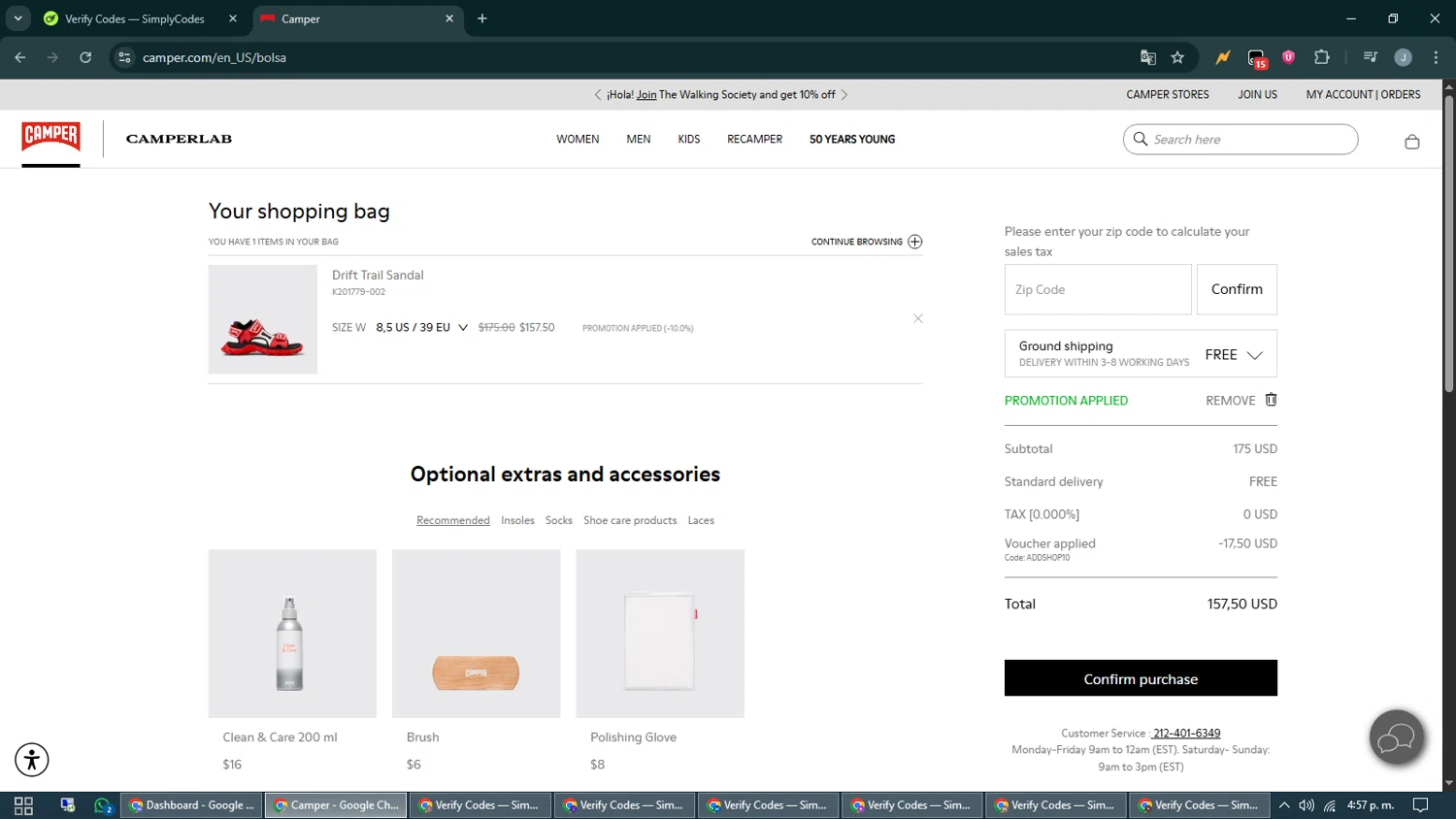Screen dimensions: 1456x819
Task: Open MY ACCOUNT | ORDERS link
Action: (1363, 94)
